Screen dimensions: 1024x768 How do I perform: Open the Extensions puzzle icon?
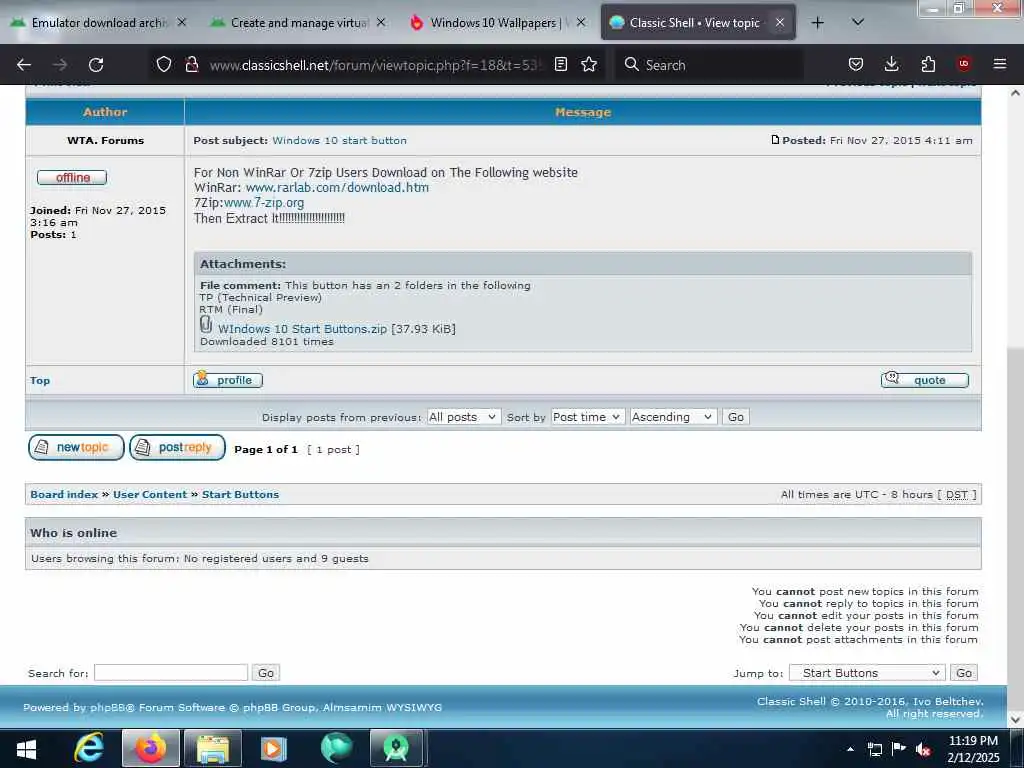pyautogui.click(x=928, y=64)
